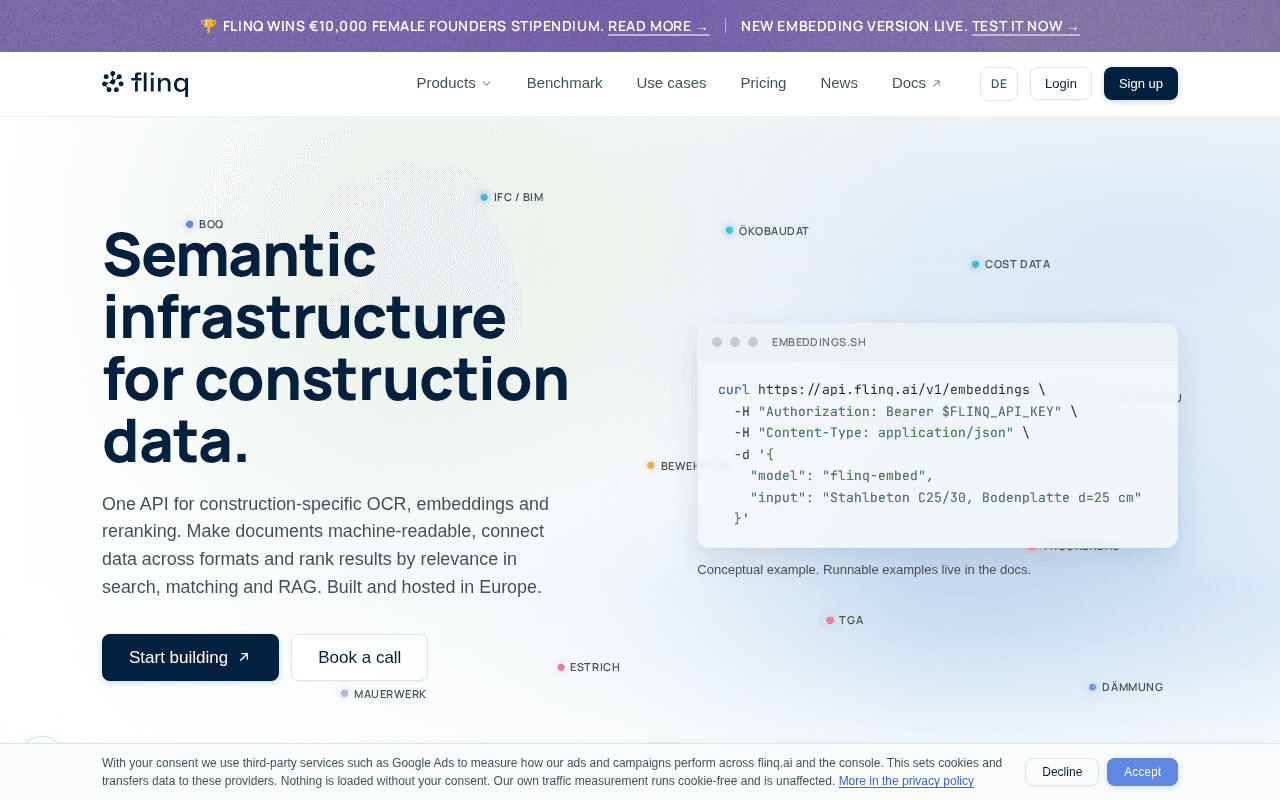Click the flinq logo icon
This screenshot has height=800, width=1280.
(x=112, y=83)
